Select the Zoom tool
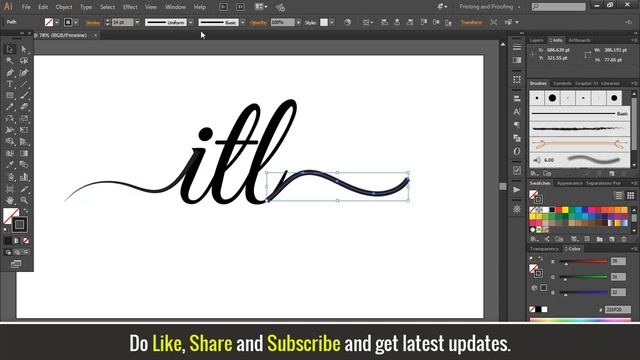The width and height of the screenshot is (640, 360). (24, 200)
